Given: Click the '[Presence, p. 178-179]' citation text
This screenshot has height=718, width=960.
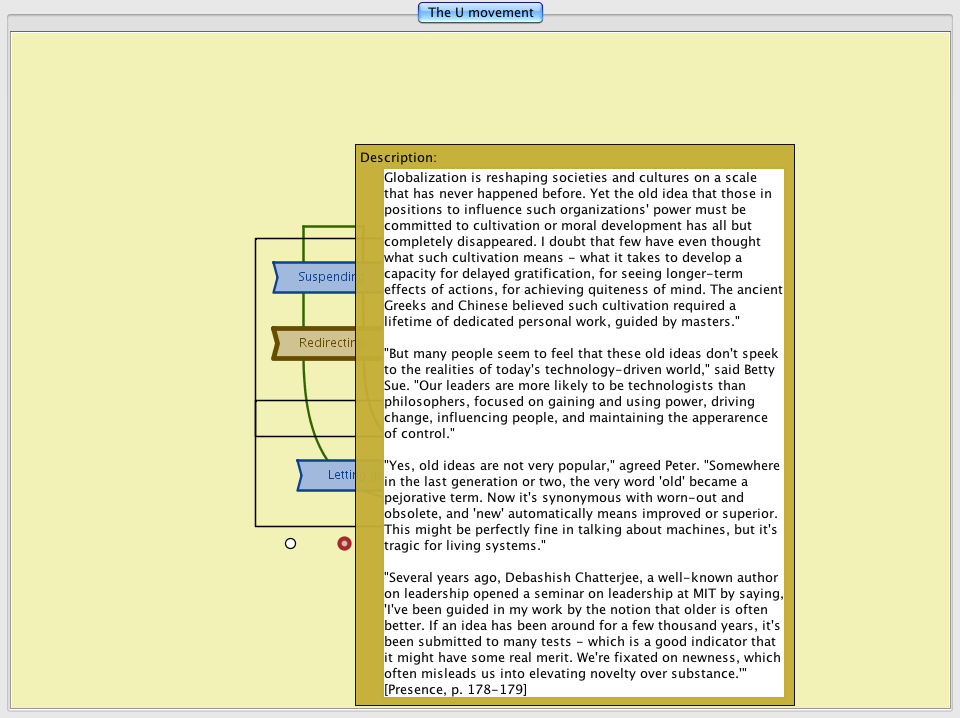Looking at the screenshot, I should pyautogui.click(x=455, y=690).
